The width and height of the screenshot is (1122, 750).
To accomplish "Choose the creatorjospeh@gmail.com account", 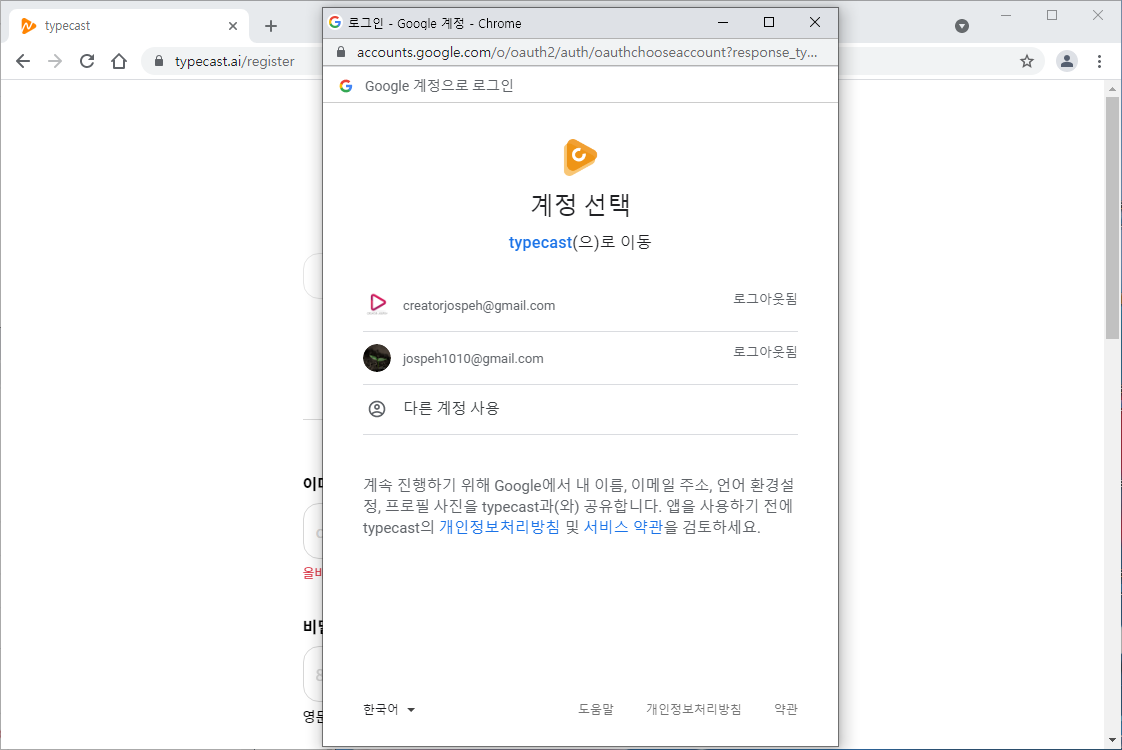I will (580, 305).
